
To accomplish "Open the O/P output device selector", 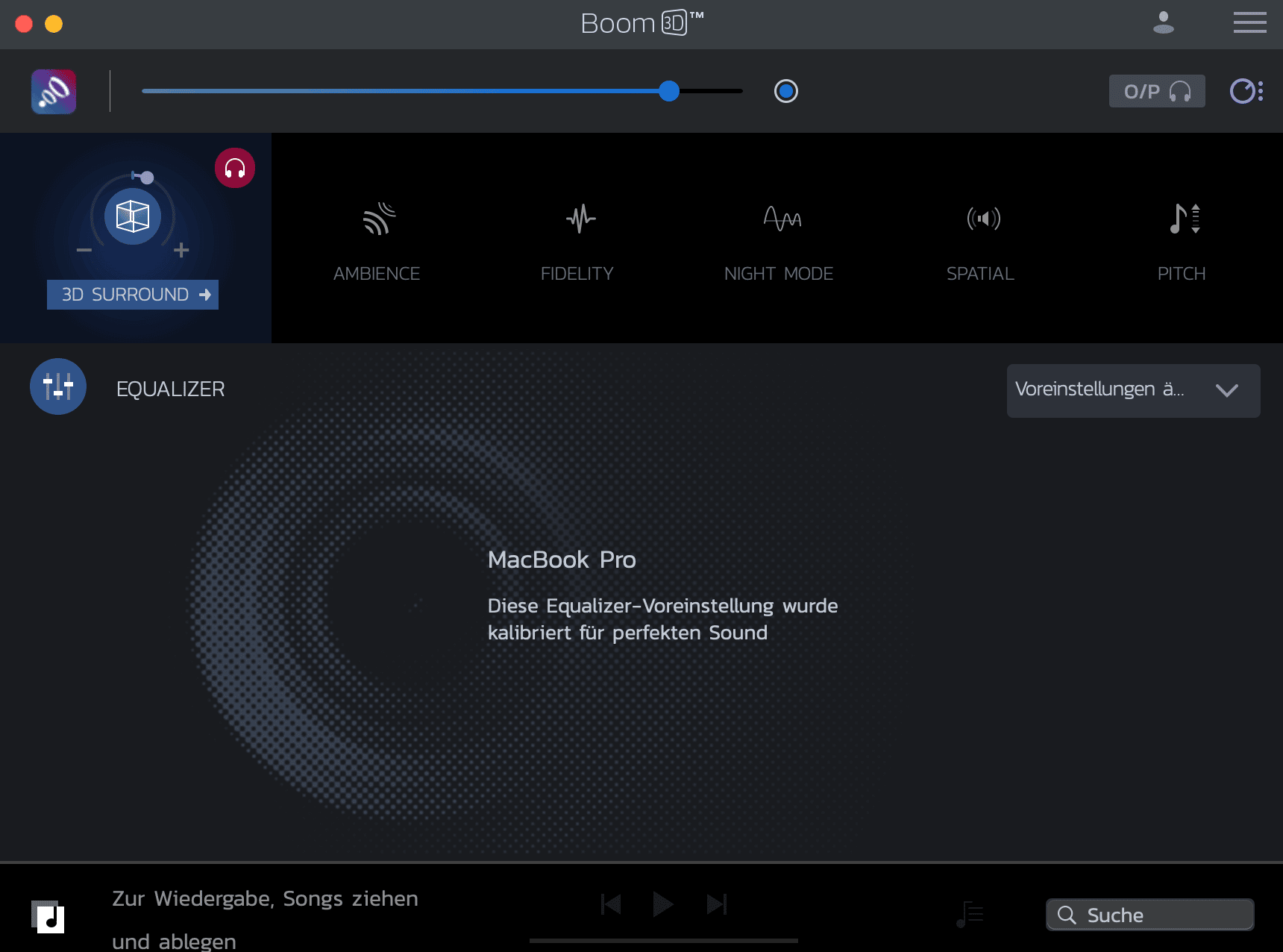I will 1157,91.
